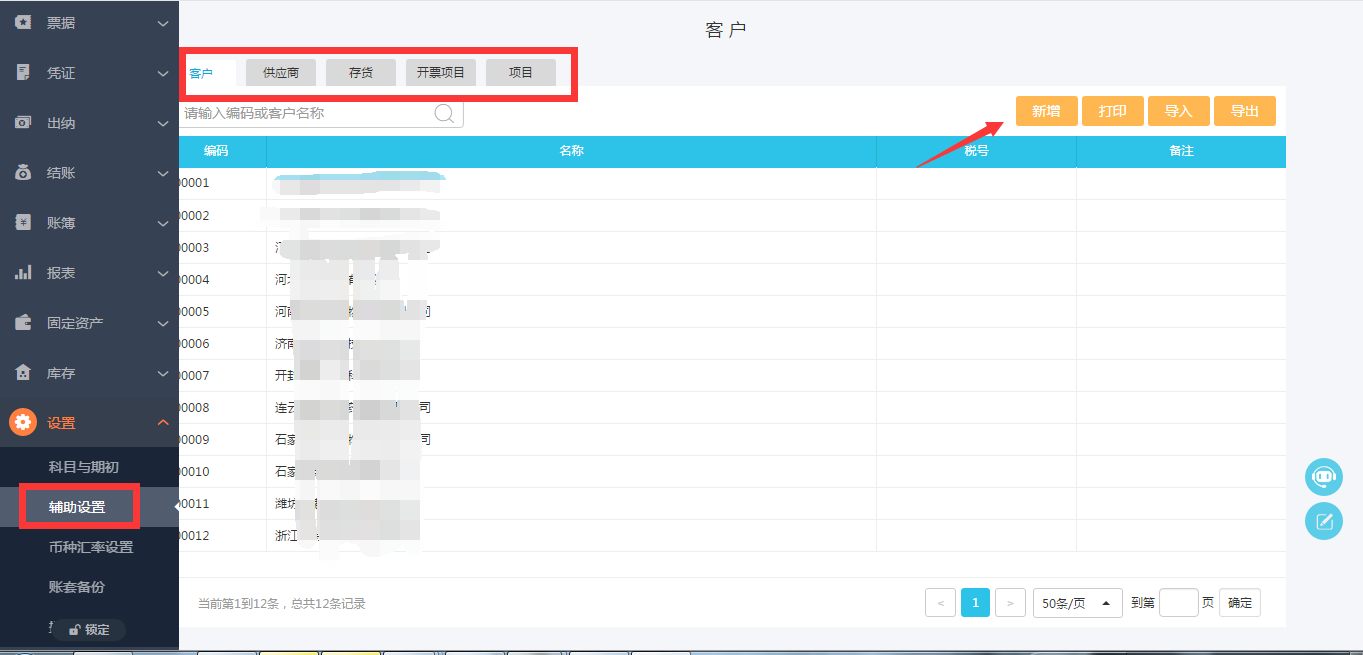This screenshot has height=655, width=1363.
Task: Expand the 账簿 menu chevron
Action: pos(163,223)
